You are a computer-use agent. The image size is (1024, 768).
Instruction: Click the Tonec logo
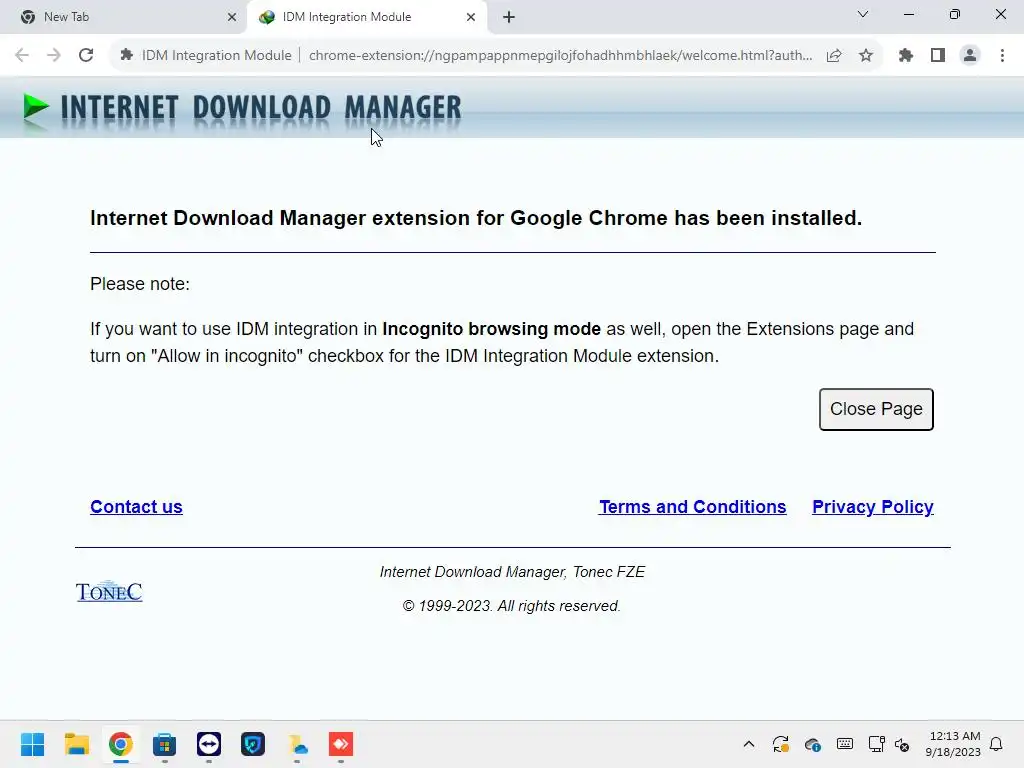[109, 591]
